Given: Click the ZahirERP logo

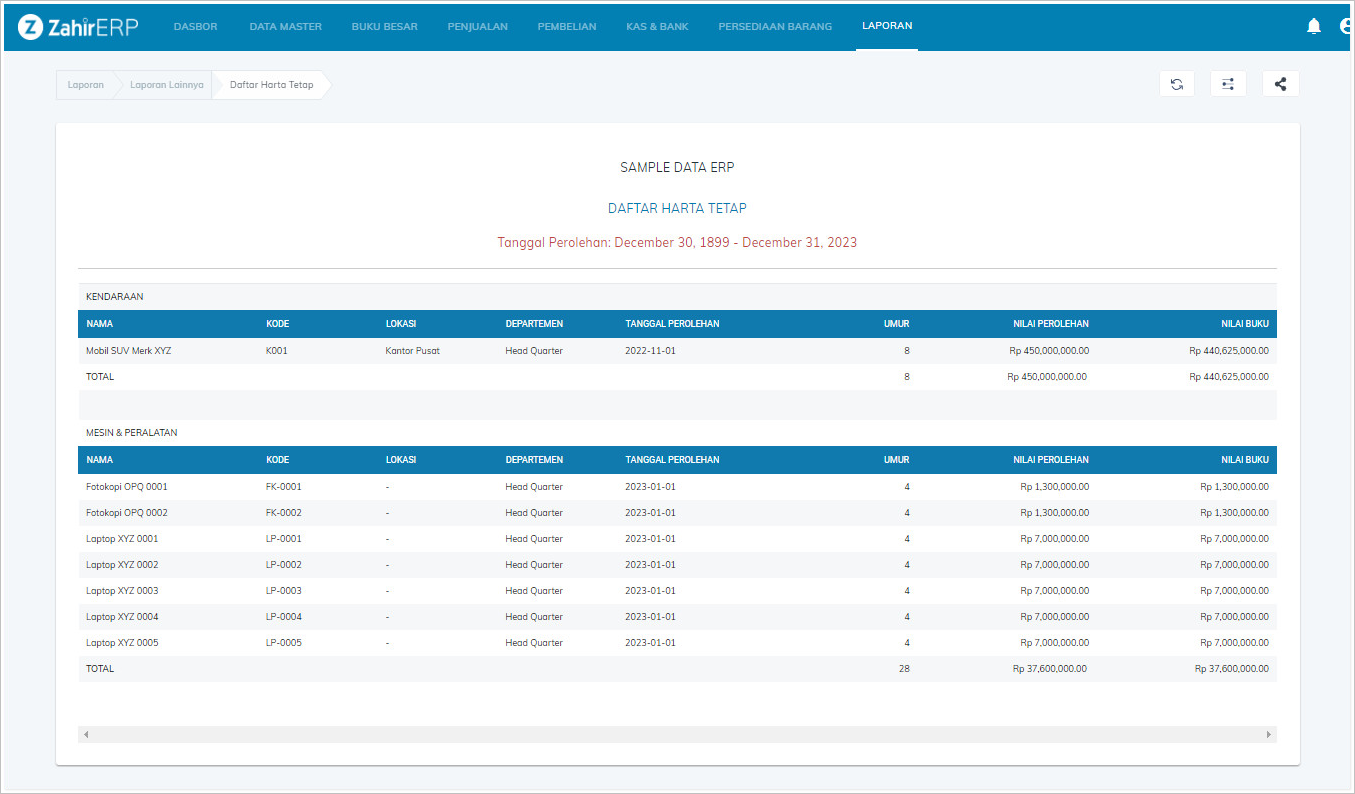Looking at the screenshot, I should [78, 27].
